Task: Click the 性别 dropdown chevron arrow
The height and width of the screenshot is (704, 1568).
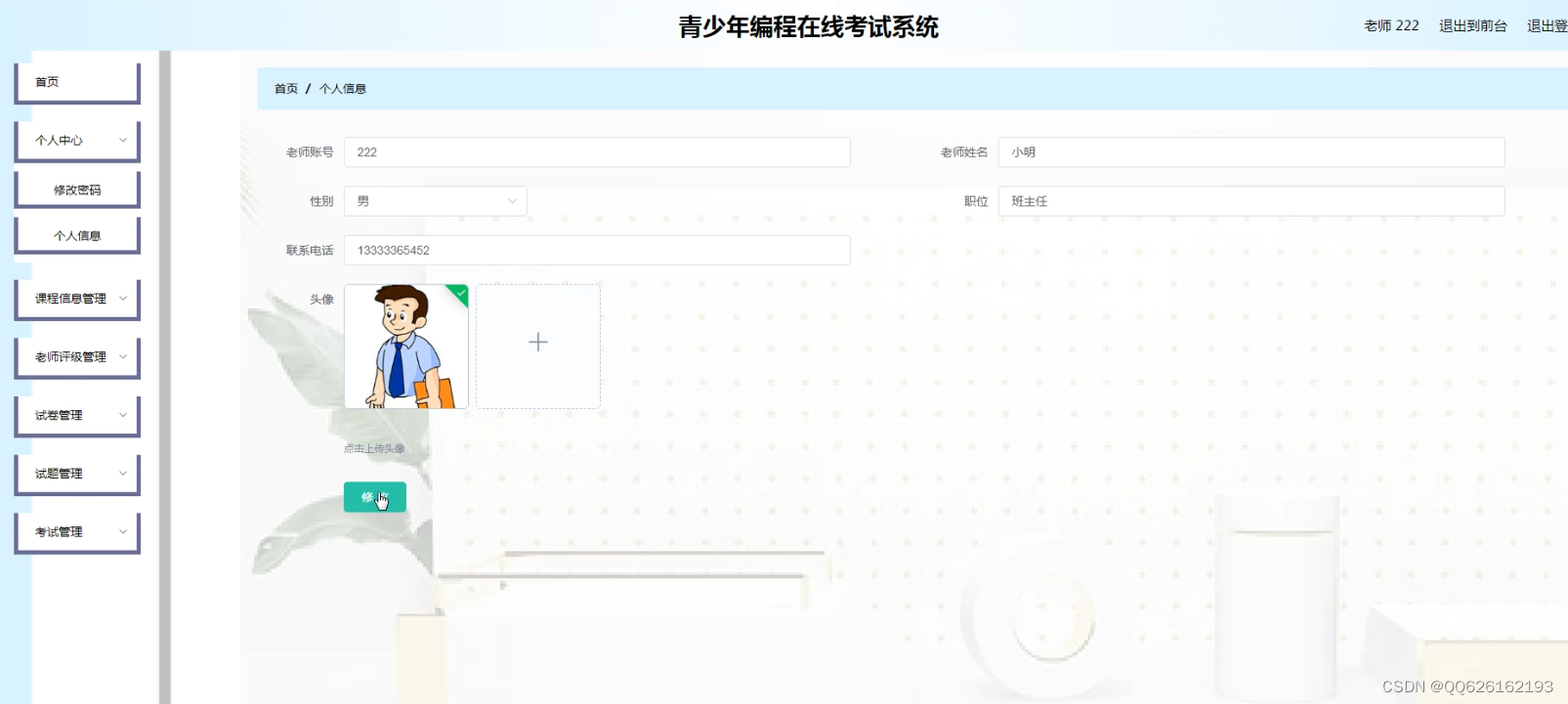Action: [x=512, y=201]
